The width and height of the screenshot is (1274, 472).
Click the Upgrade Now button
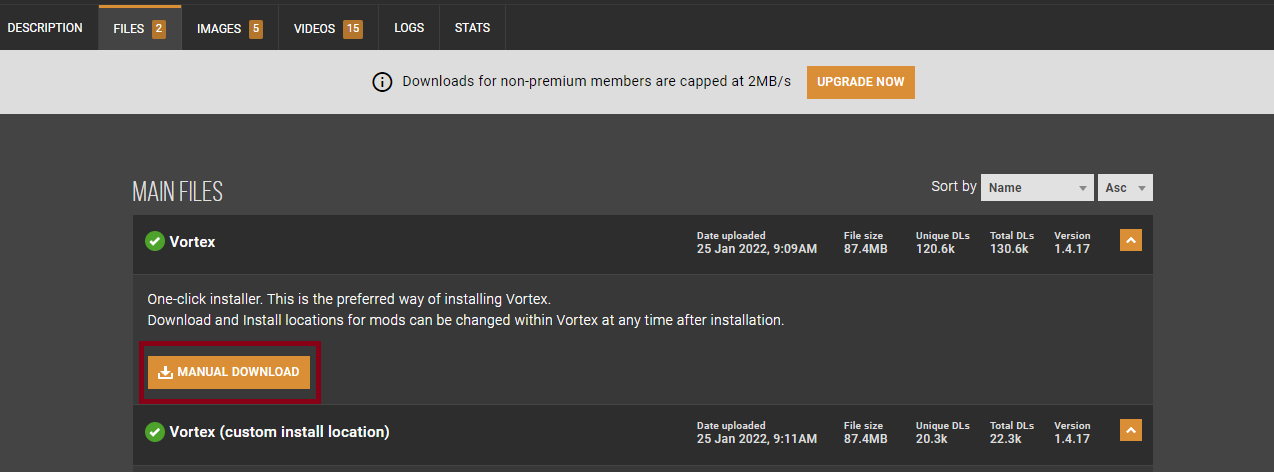click(860, 82)
